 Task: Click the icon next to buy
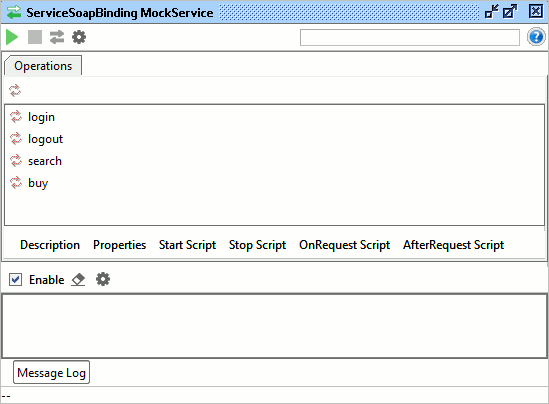click(16, 183)
